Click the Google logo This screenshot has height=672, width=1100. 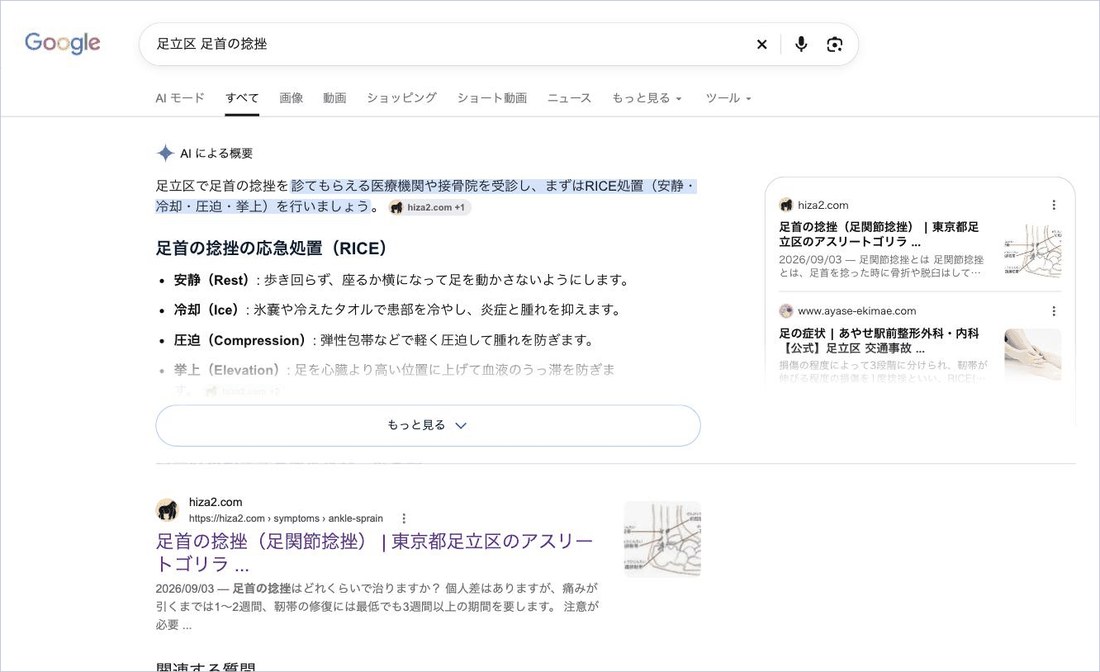click(x=62, y=43)
